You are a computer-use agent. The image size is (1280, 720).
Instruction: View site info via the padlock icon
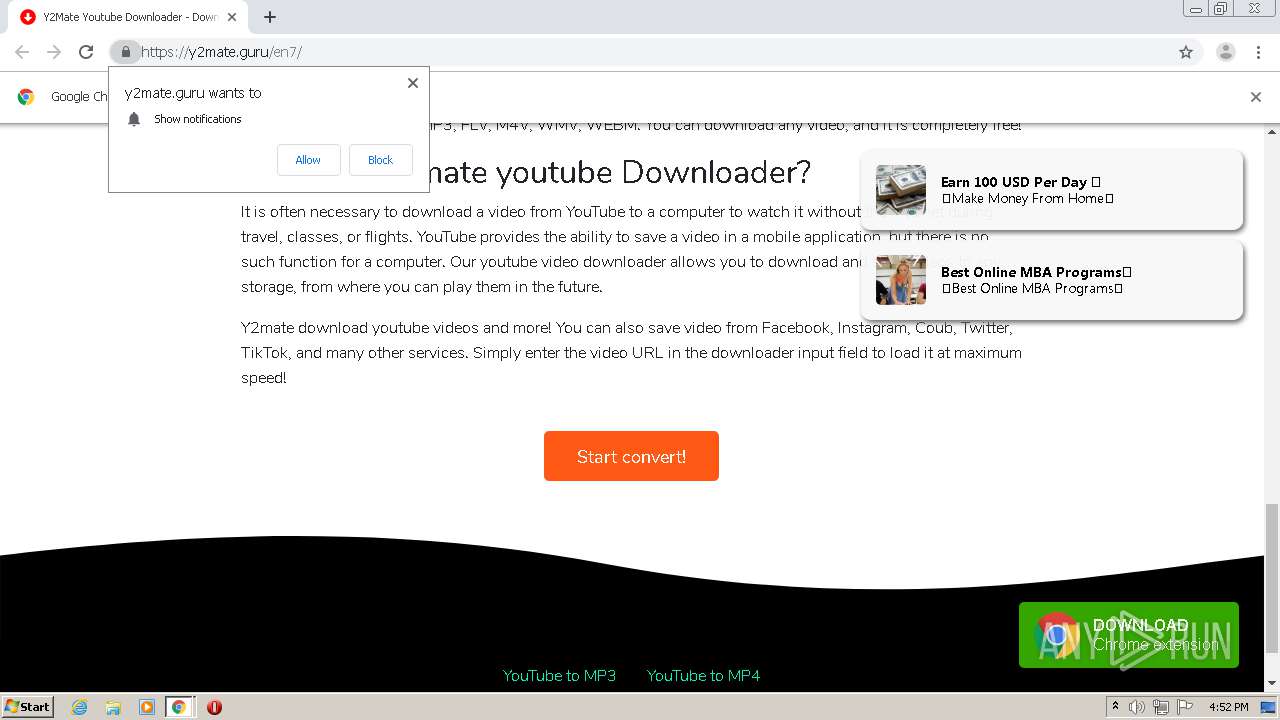tap(125, 52)
